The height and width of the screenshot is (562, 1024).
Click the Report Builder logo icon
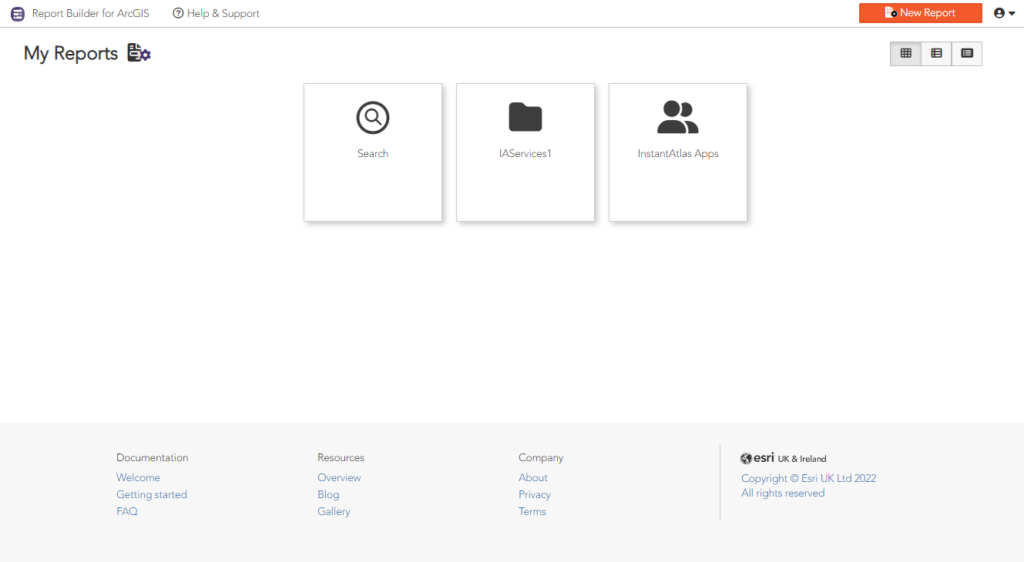18,14
